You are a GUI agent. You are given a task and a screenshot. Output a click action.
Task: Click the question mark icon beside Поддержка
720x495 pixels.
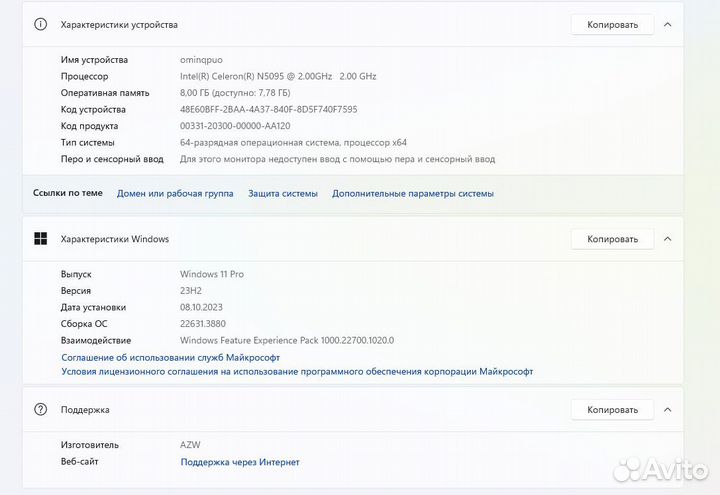40,409
